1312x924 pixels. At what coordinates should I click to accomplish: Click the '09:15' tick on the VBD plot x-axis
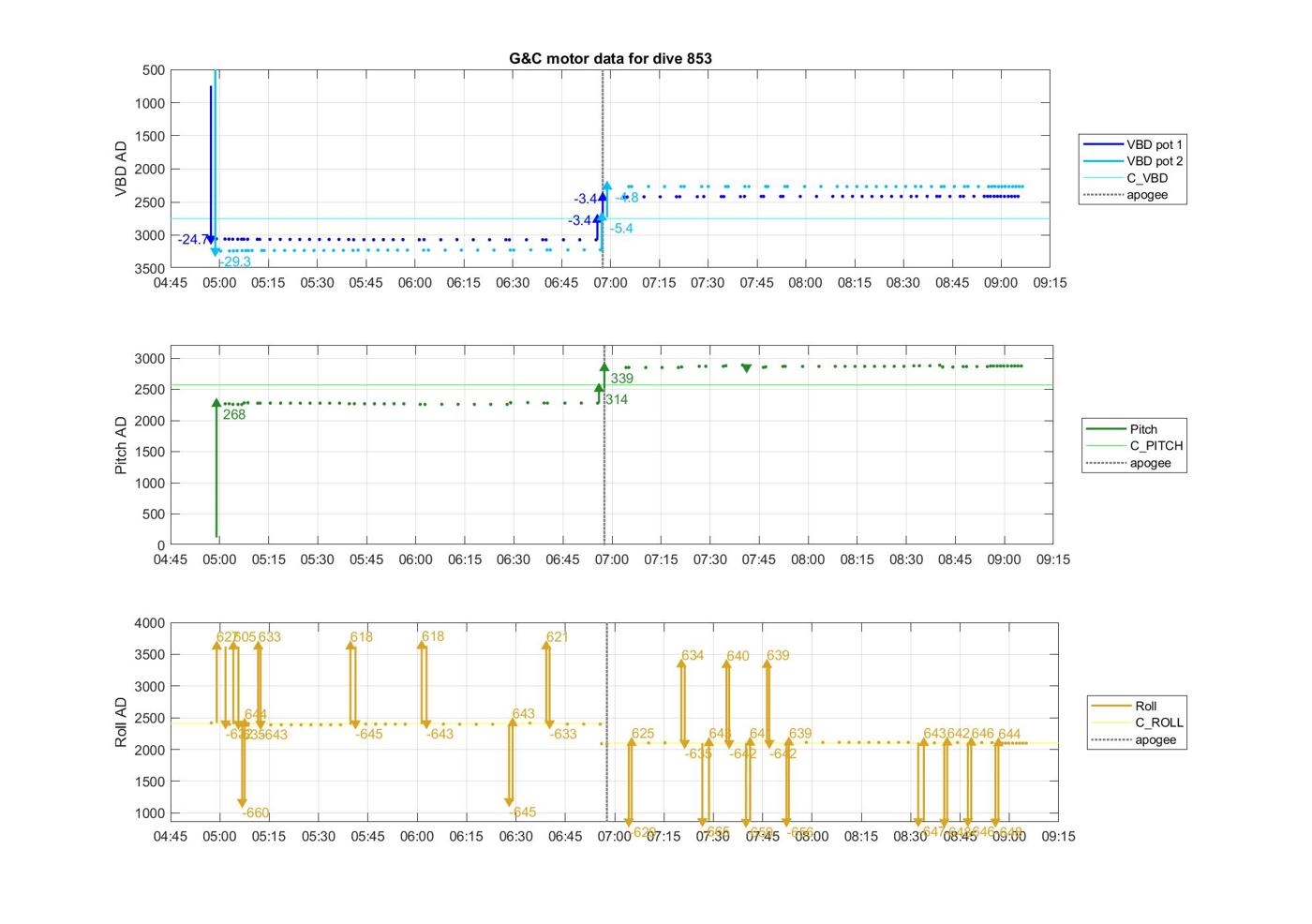tap(1050, 282)
